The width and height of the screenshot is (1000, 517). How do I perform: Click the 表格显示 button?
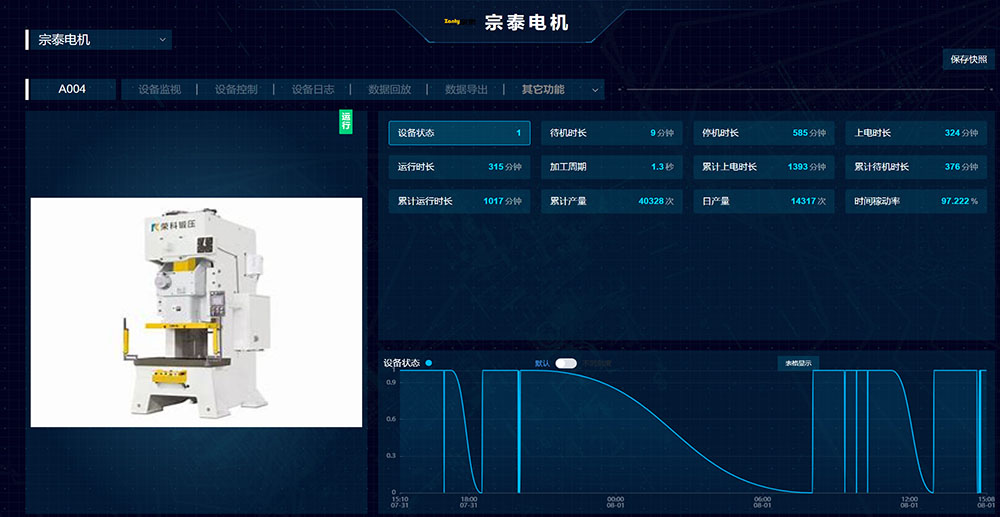[798, 363]
